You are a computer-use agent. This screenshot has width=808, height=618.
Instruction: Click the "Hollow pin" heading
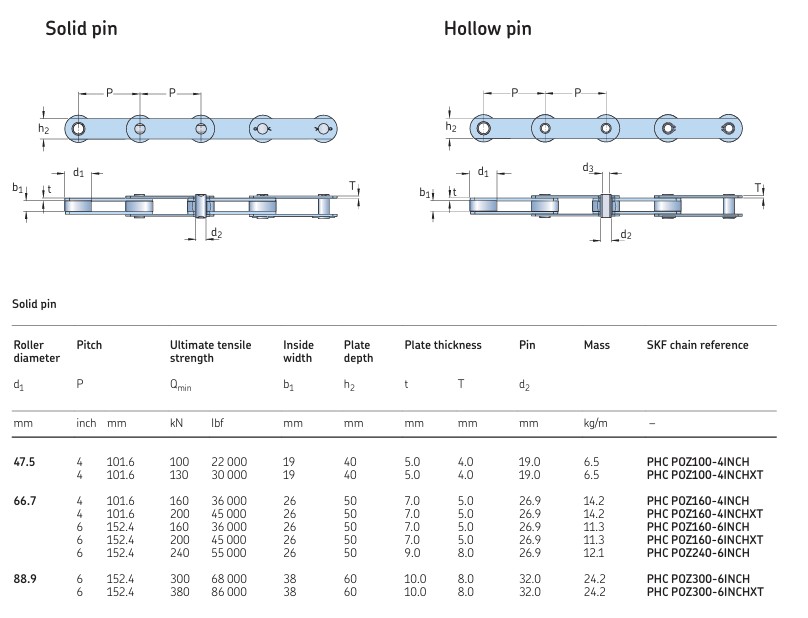[x=487, y=28]
